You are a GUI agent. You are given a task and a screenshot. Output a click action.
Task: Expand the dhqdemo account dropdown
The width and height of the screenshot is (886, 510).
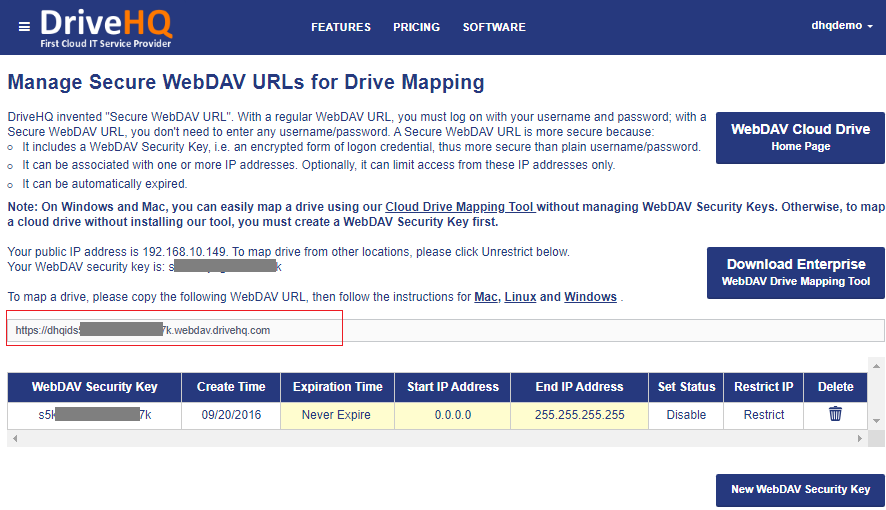pos(842,26)
